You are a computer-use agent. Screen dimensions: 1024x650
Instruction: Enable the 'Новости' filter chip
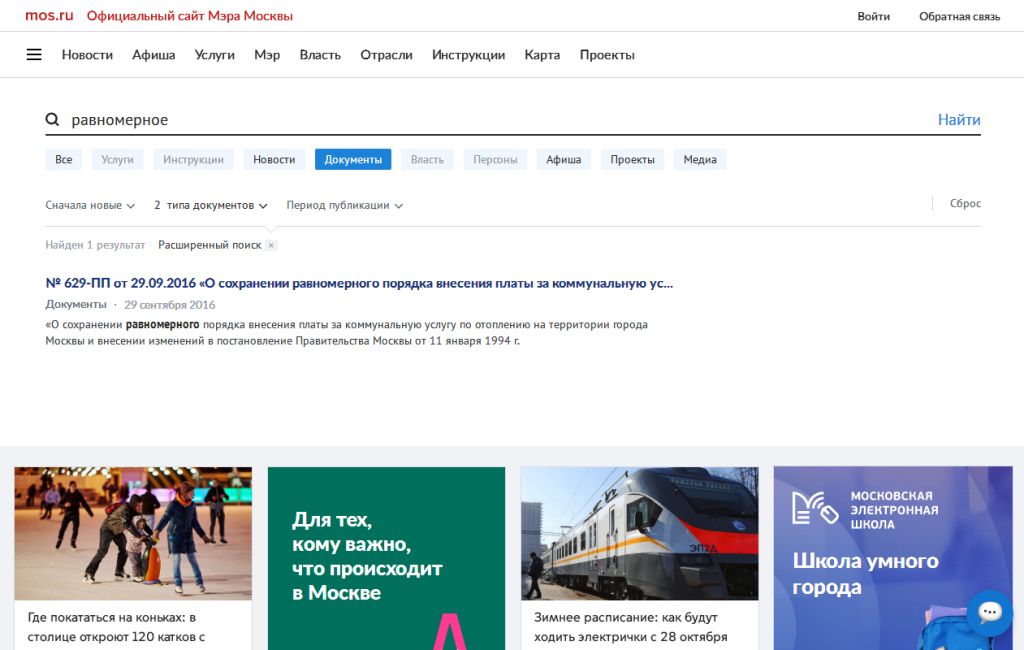(x=274, y=159)
